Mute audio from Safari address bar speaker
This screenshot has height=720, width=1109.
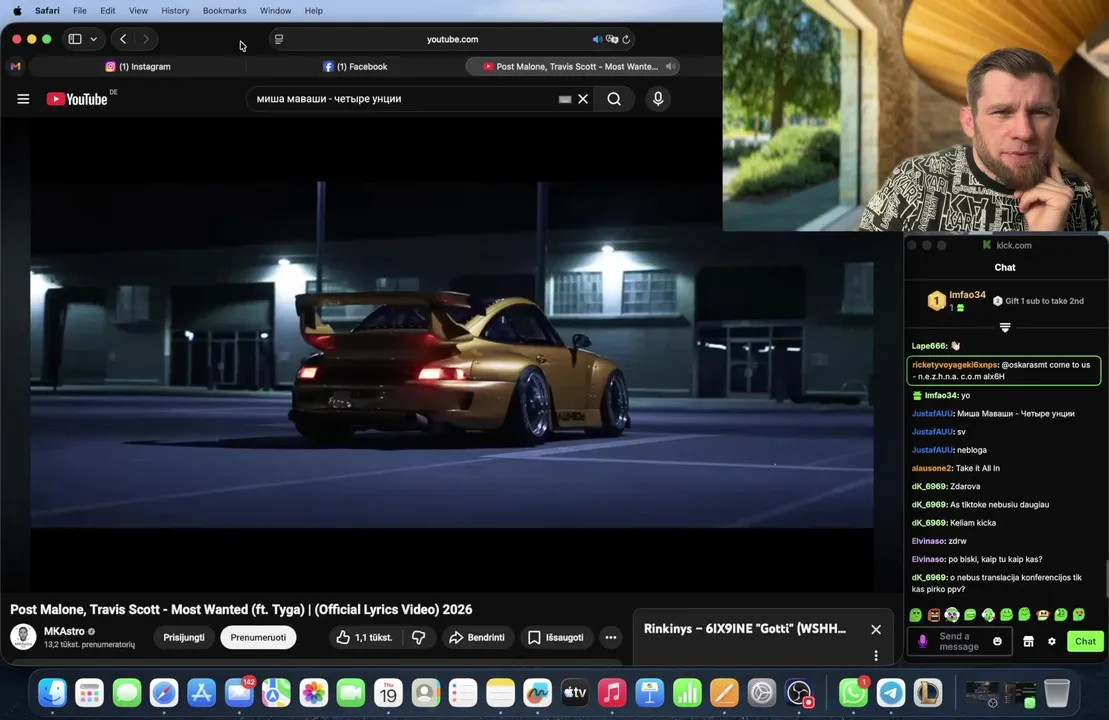click(x=596, y=40)
